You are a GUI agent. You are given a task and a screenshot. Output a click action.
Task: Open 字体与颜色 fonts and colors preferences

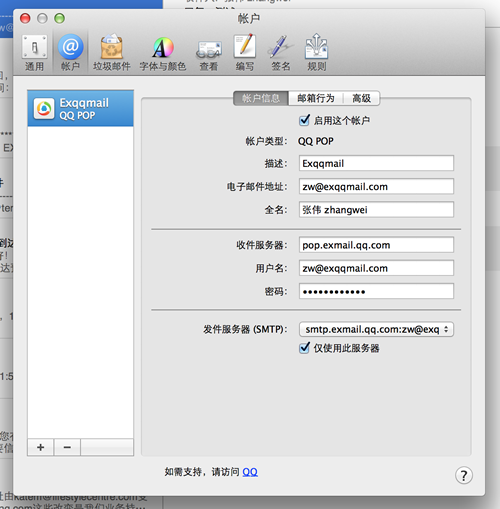163,53
